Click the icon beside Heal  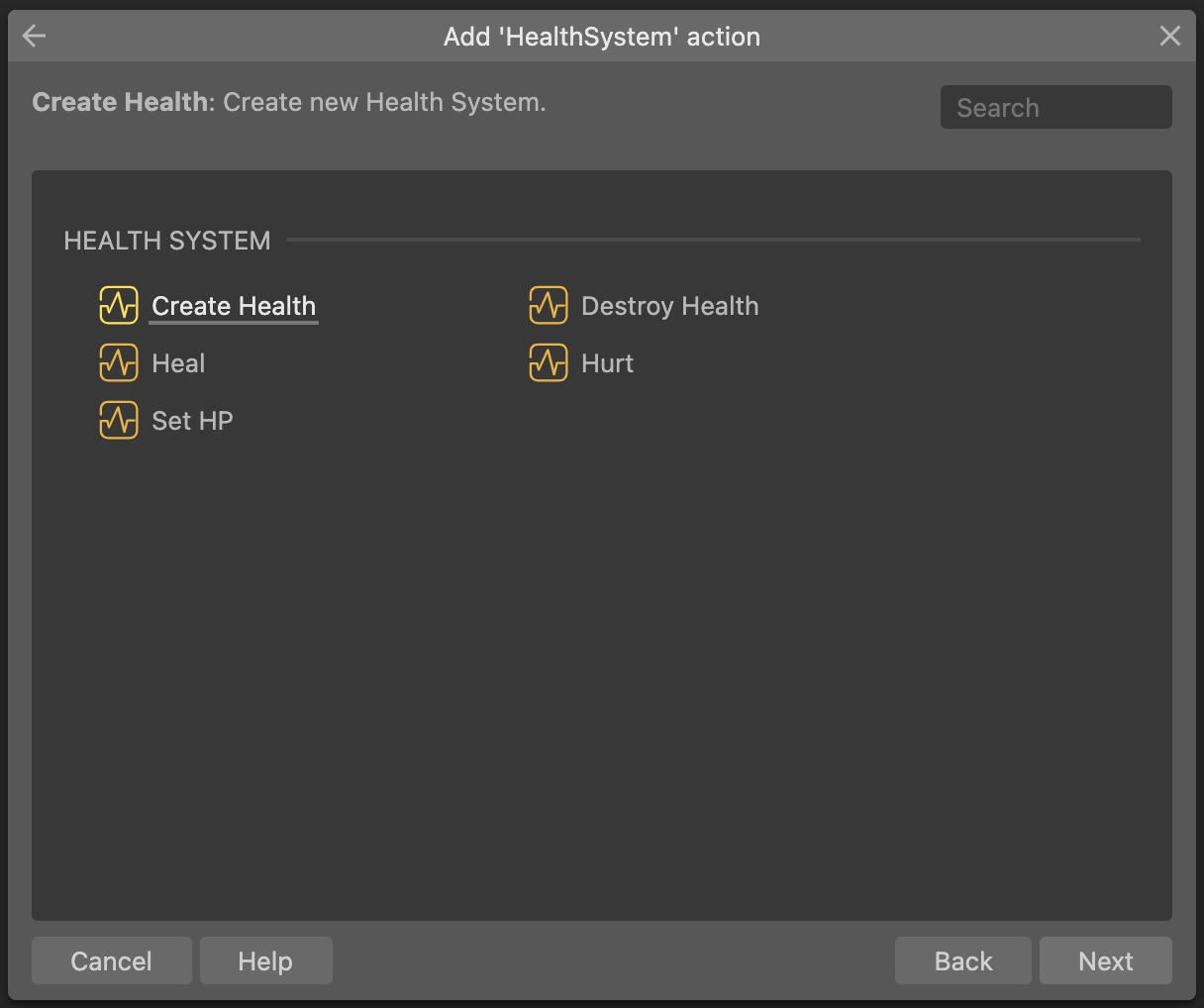(119, 363)
